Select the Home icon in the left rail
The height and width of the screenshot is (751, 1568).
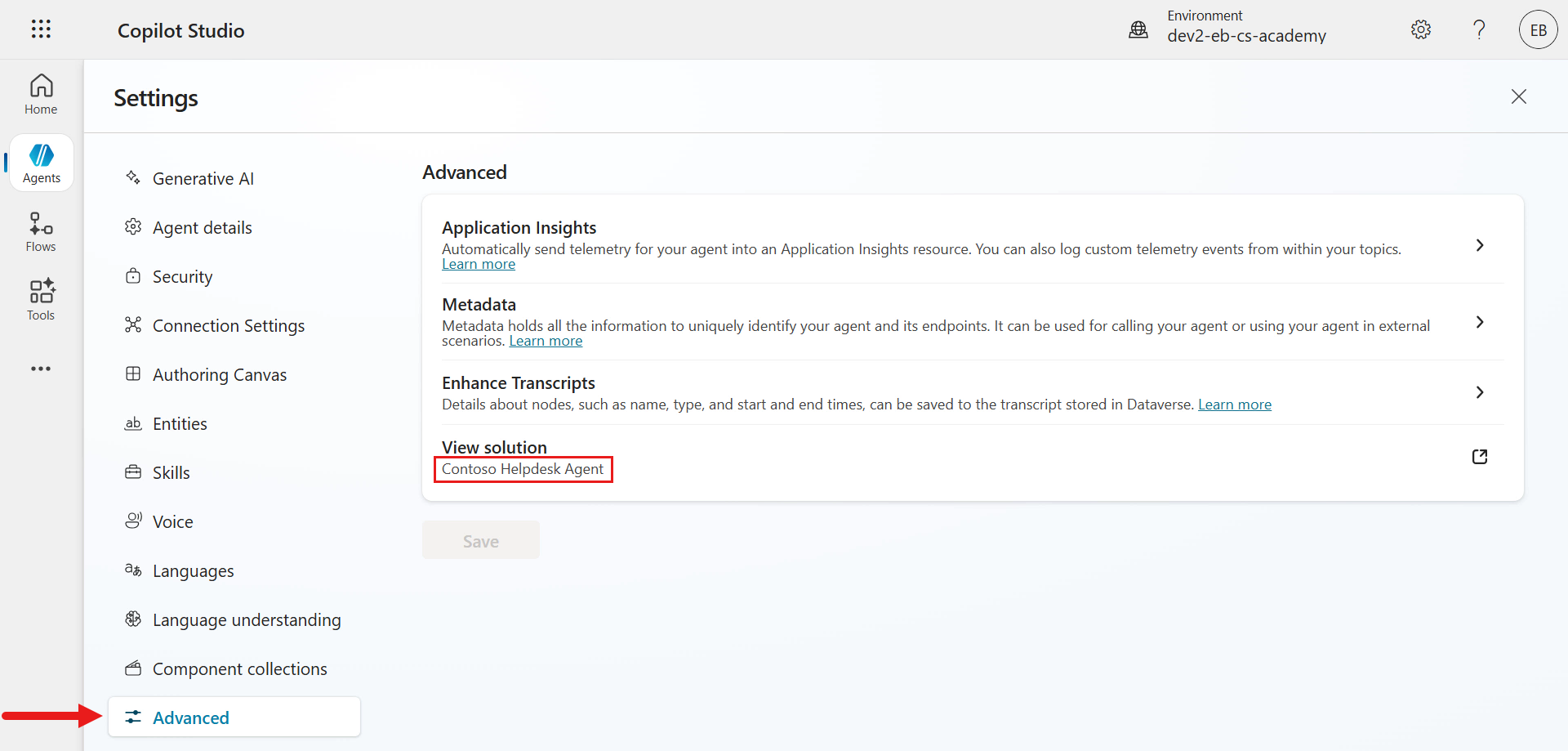pyautogui.click(x=41, y=92)
